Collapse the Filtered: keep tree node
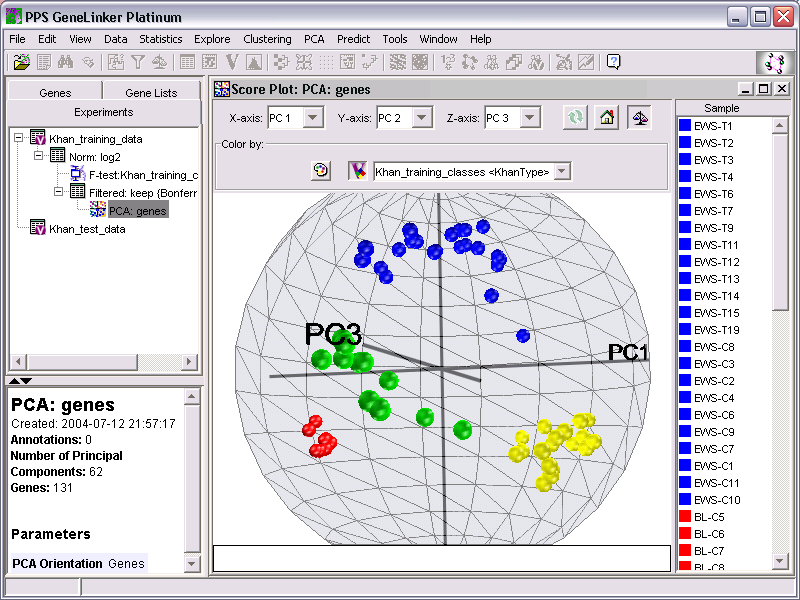The height and width of the screenshot is (600, 800). tap(58, 192)
